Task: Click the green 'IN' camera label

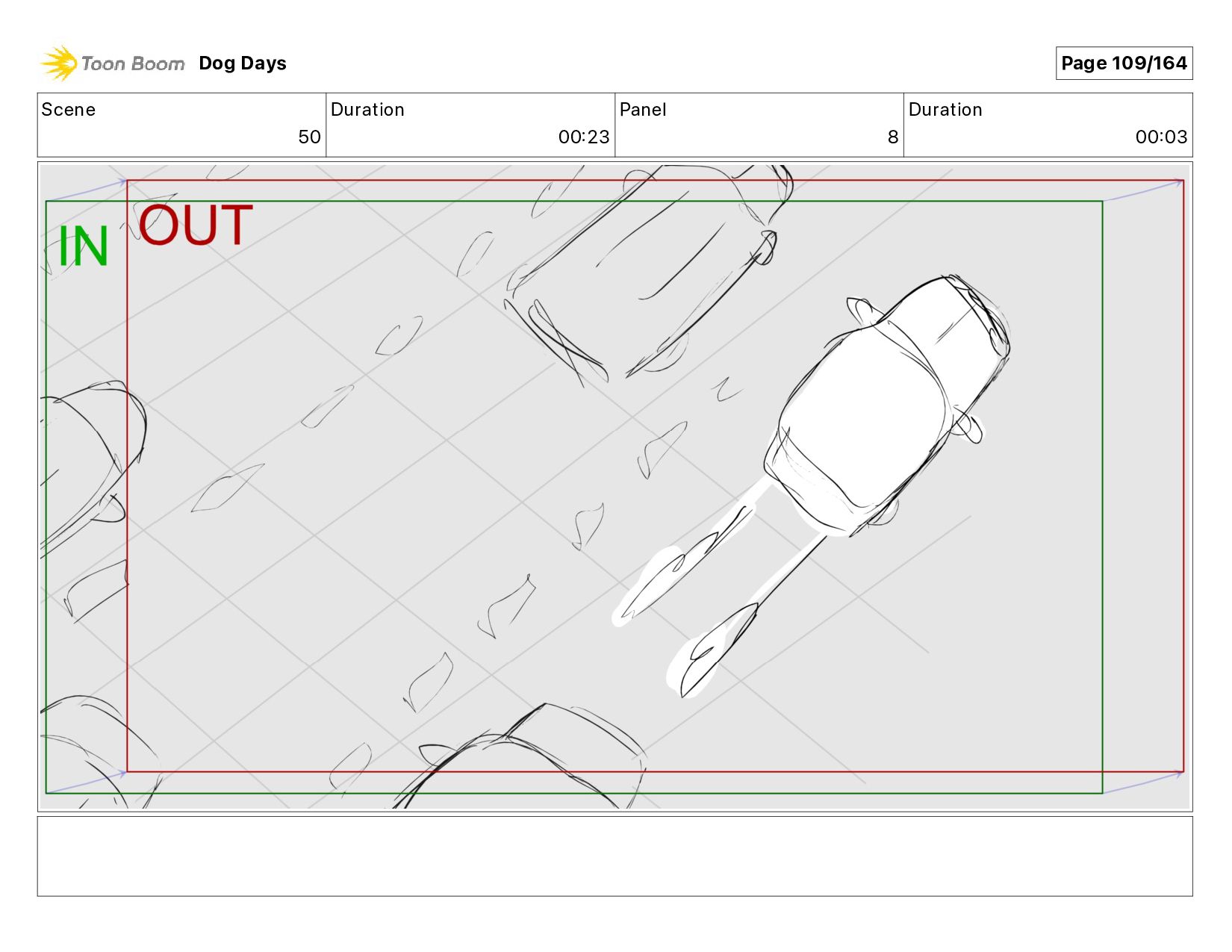Action: click(84, 247)
